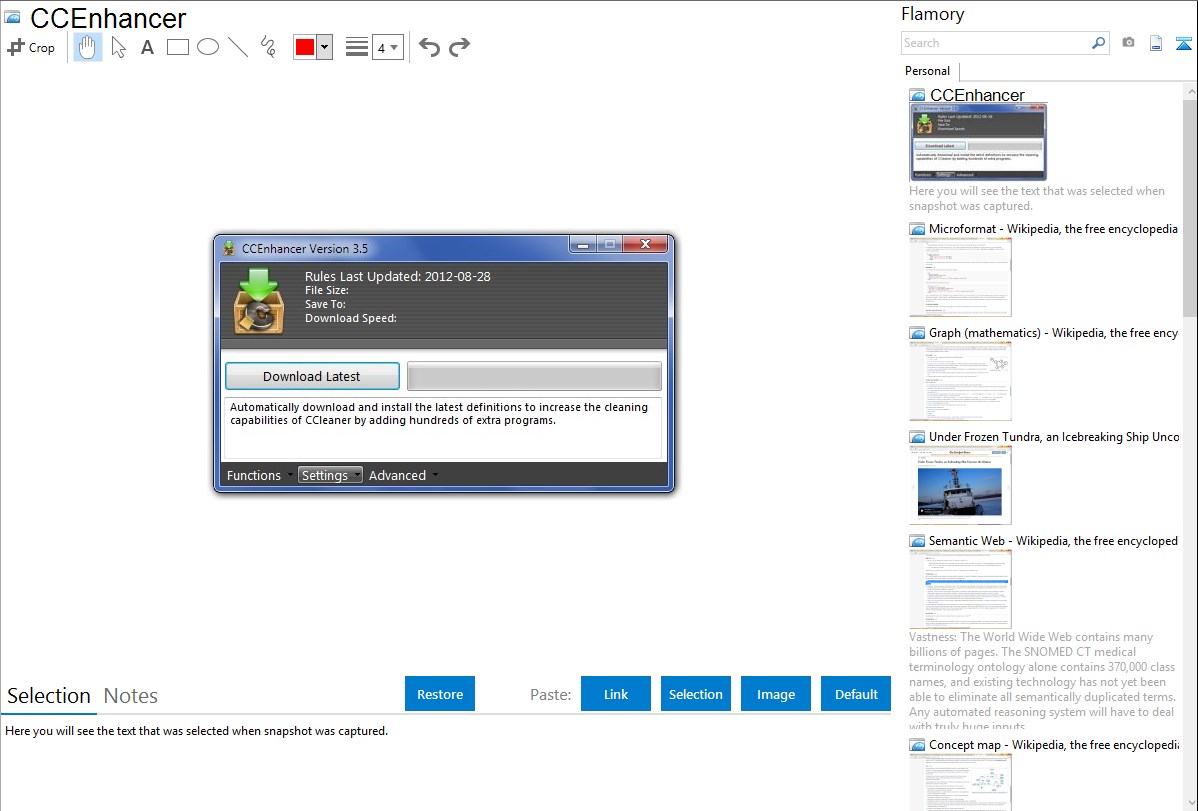The height and width of the screenshot is (811, 1198).
Task: Open the Advanced menu in CCEnhancer
Action: [x=403, y=475]
